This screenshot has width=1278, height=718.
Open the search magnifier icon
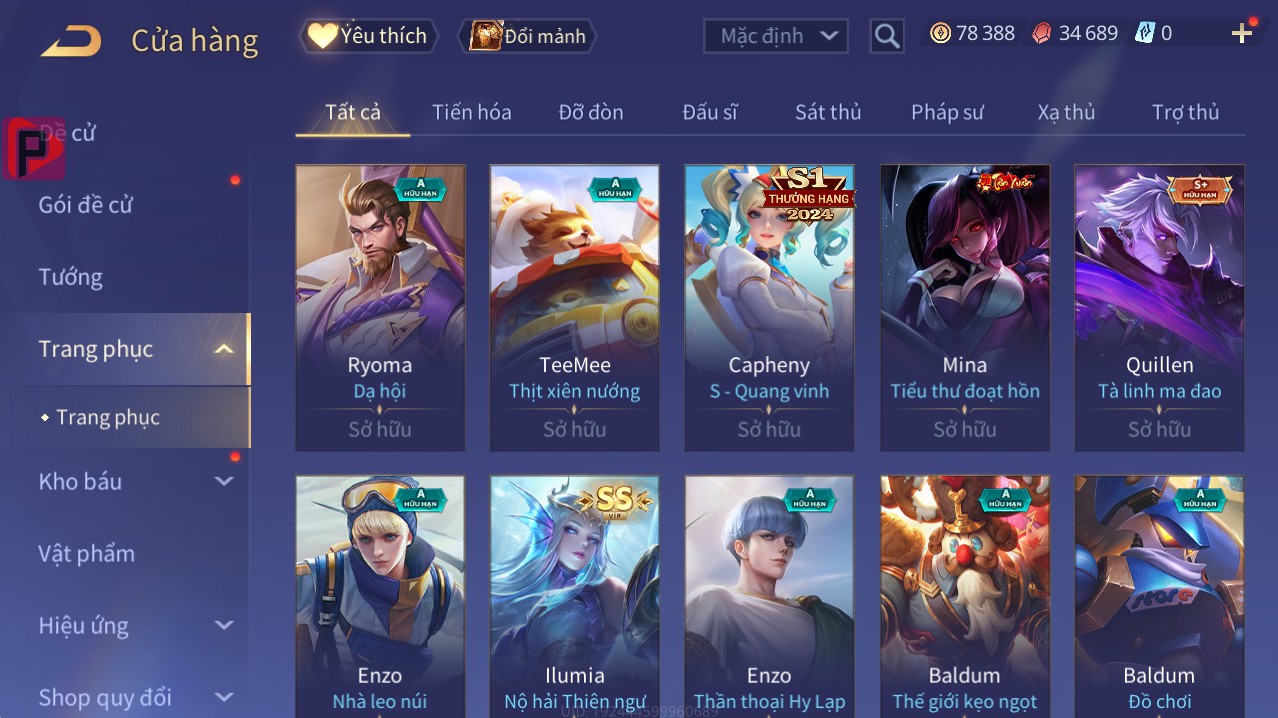pyautogui.click(x=887, y=36)
